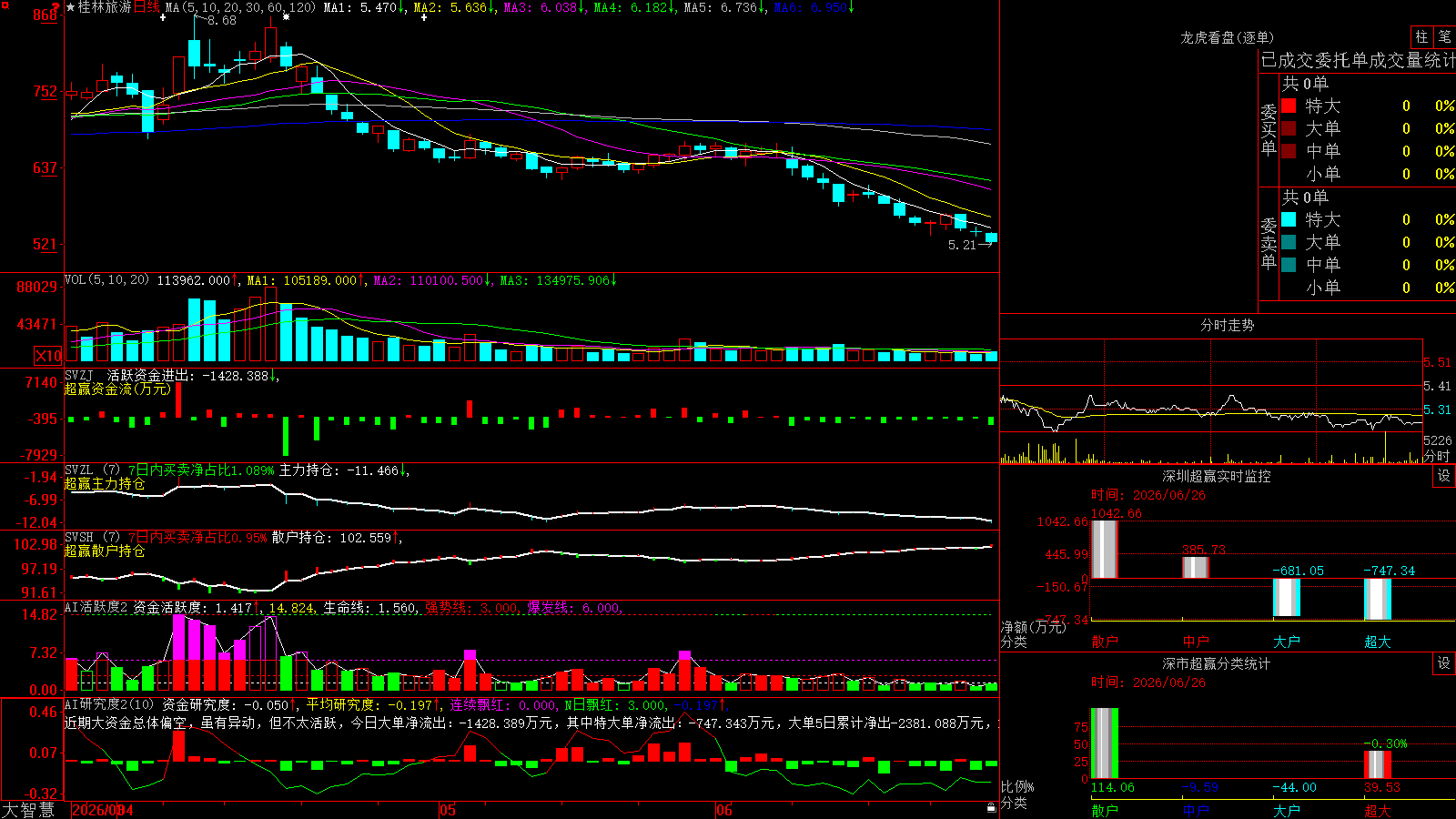This screenshot has height=819, width=1456.
Task: Click the 中户 bar in 实时监控 chart
Action: click(1196, 568)
